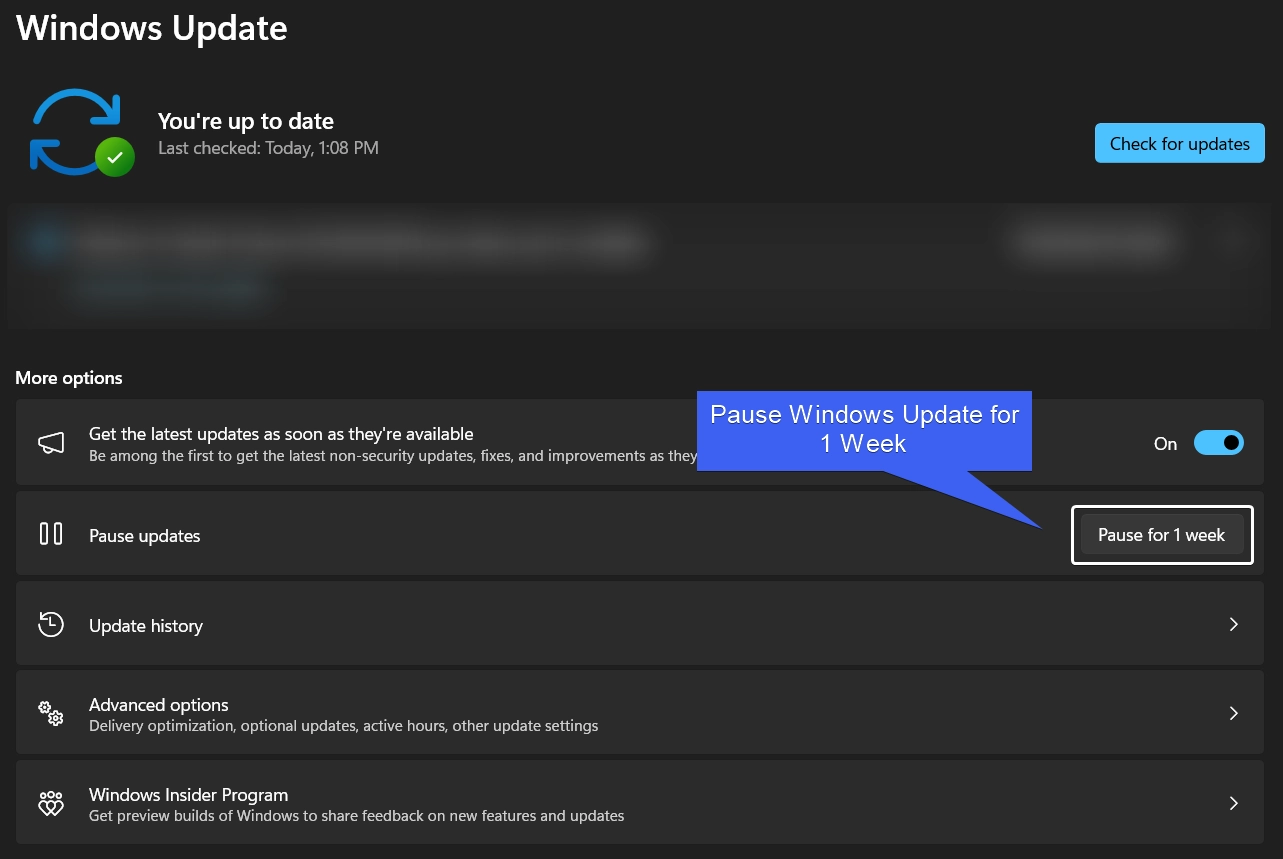
Task: Click 'Get preview builds of Windows' description
Action: click(357, 816)
